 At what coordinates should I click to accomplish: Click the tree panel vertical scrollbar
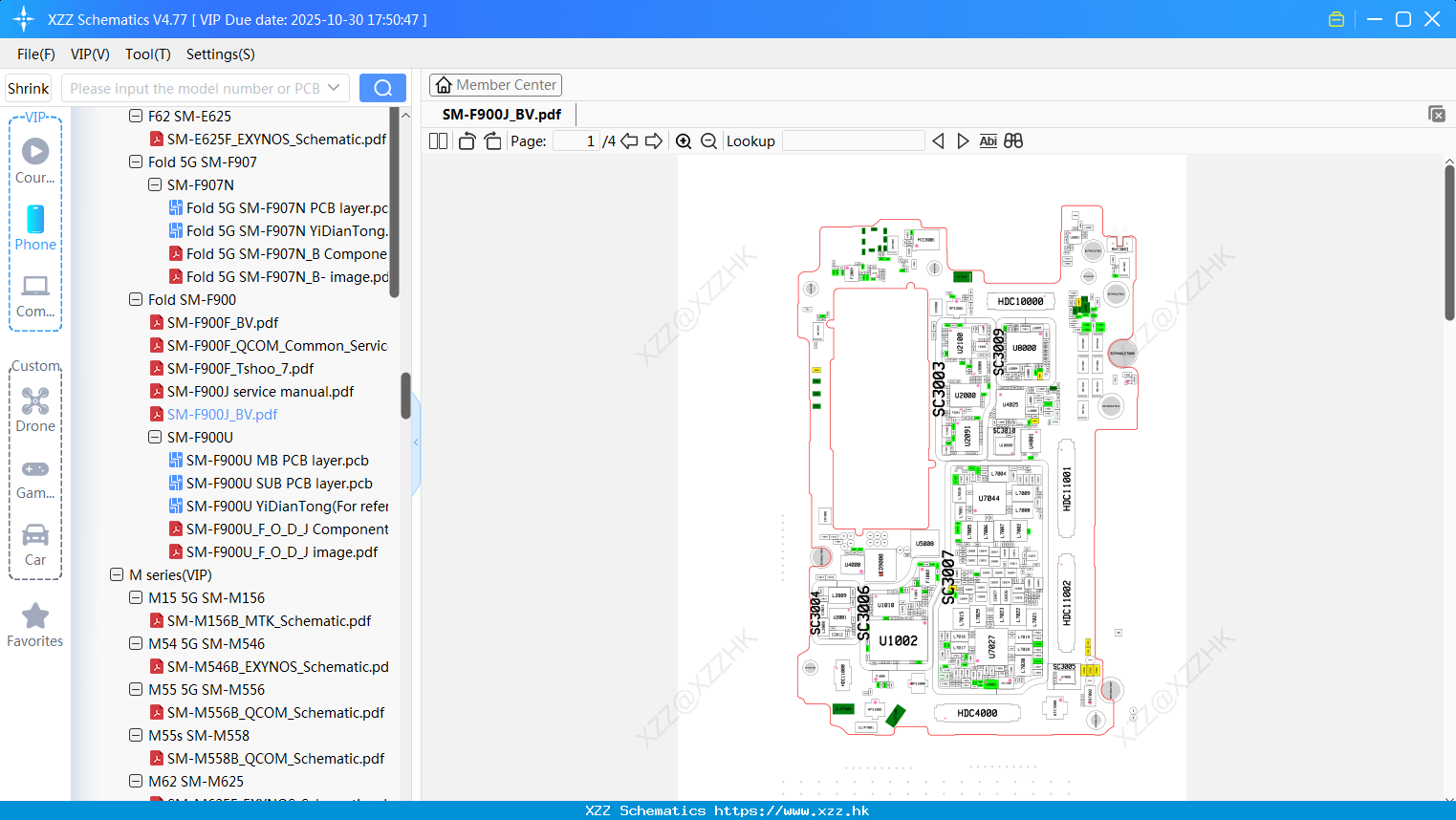tap(405, 396)
